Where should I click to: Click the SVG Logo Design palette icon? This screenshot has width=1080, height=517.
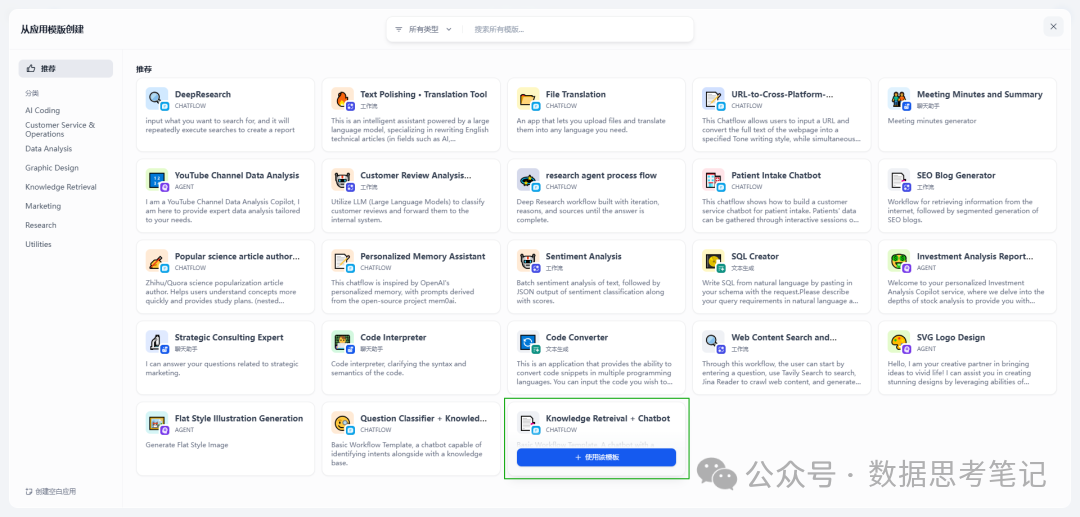(x=899, y=341)
